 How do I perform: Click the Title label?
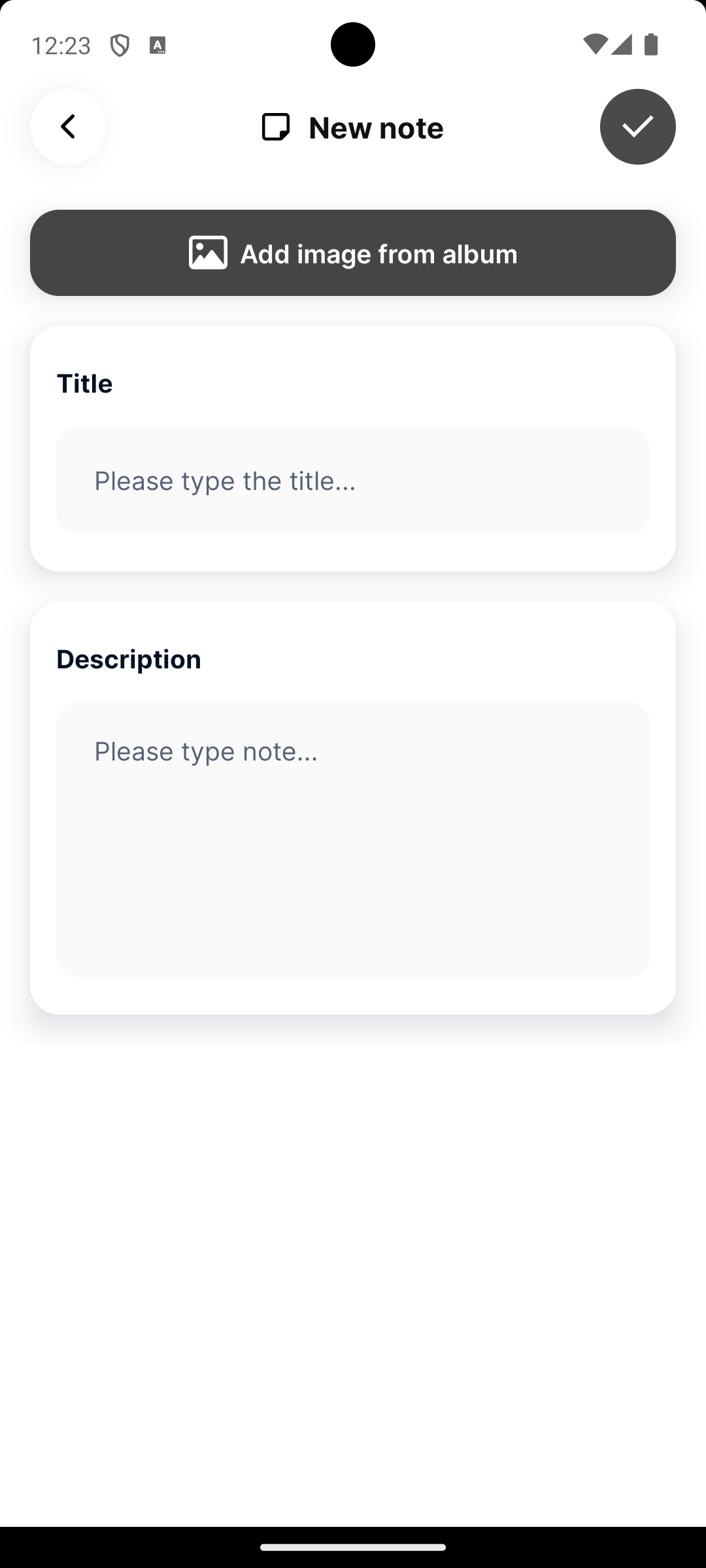point(84,384)
